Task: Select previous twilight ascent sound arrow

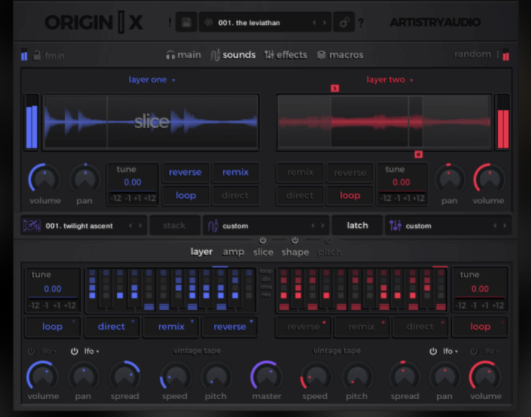Action: 130,226
